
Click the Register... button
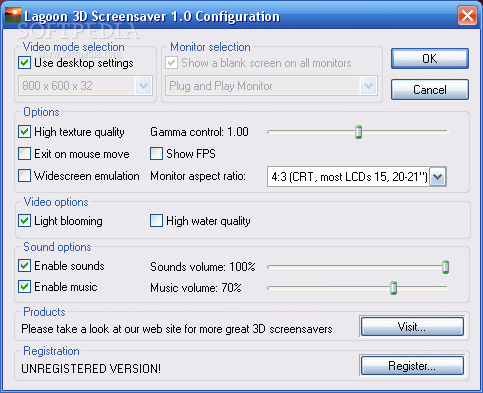[x=412, y=366]
